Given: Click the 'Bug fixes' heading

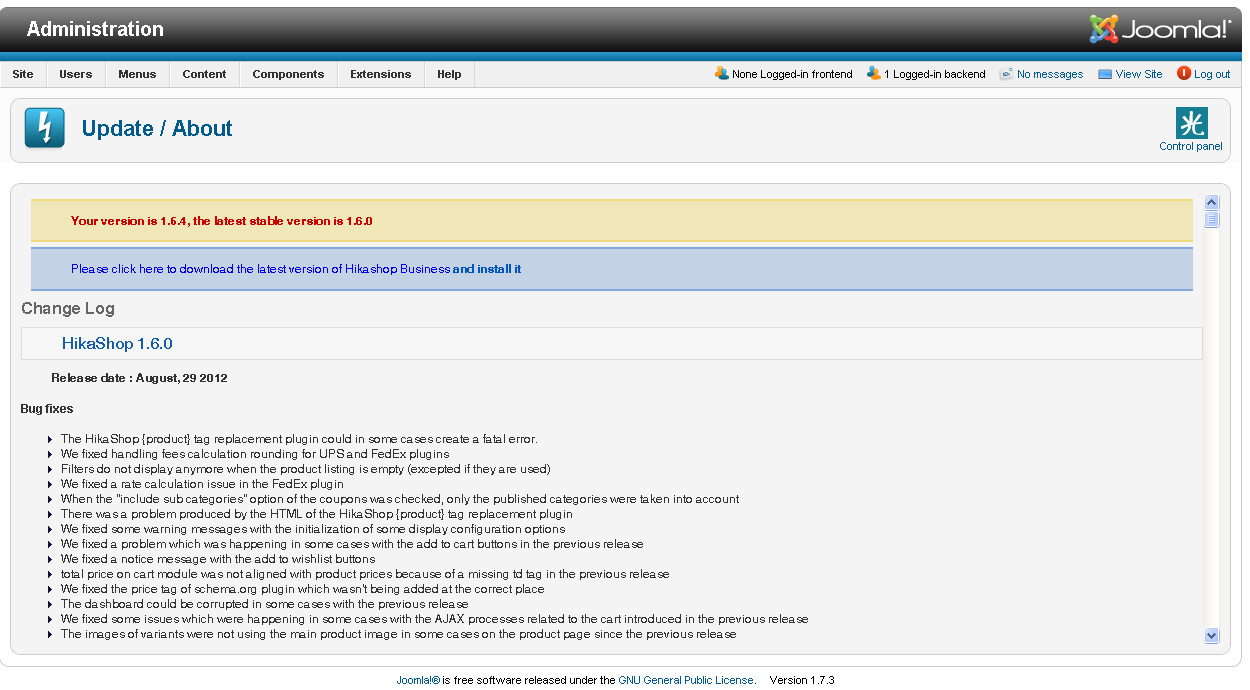Looking at the screenshot, I should [x=47, y=408].
